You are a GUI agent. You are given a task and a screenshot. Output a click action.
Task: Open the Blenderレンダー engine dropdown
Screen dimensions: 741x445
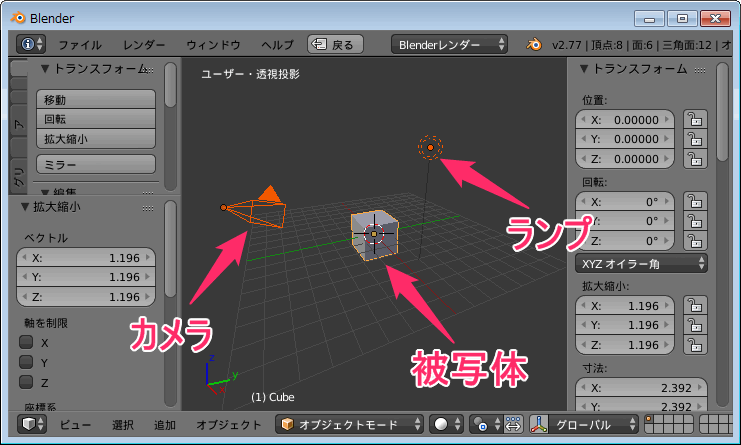pyautogui.click(x=449, y=44)
